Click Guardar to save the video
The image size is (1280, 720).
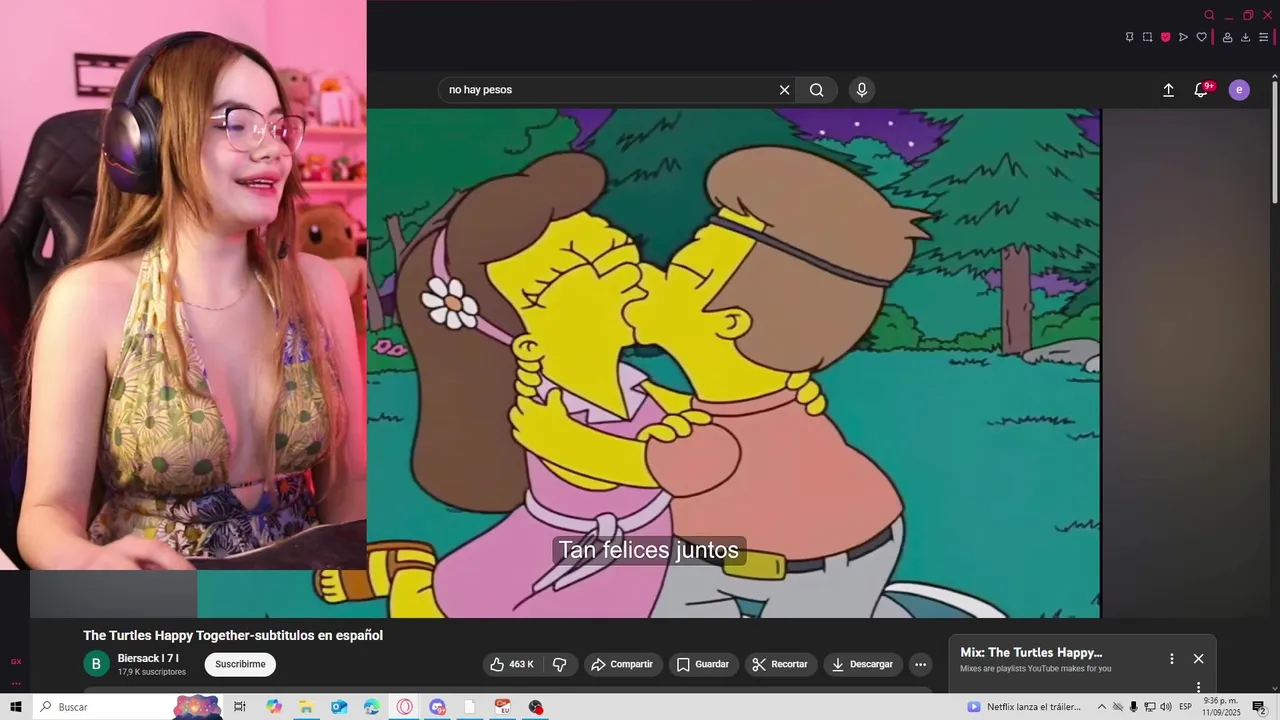tap(703, 664)
